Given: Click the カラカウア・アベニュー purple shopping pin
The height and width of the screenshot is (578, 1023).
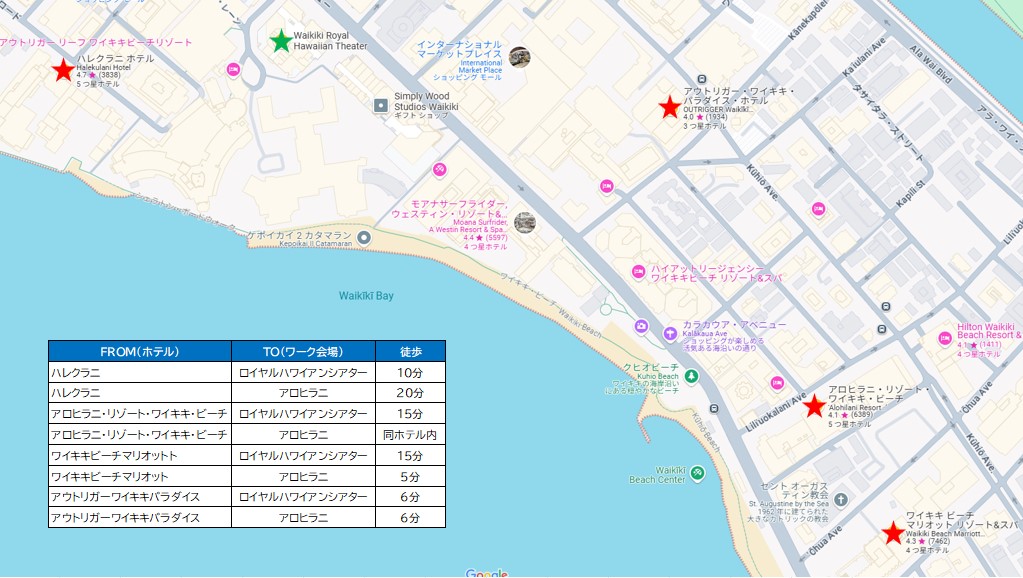Looking at the screenshot, I should pos(670,333).
